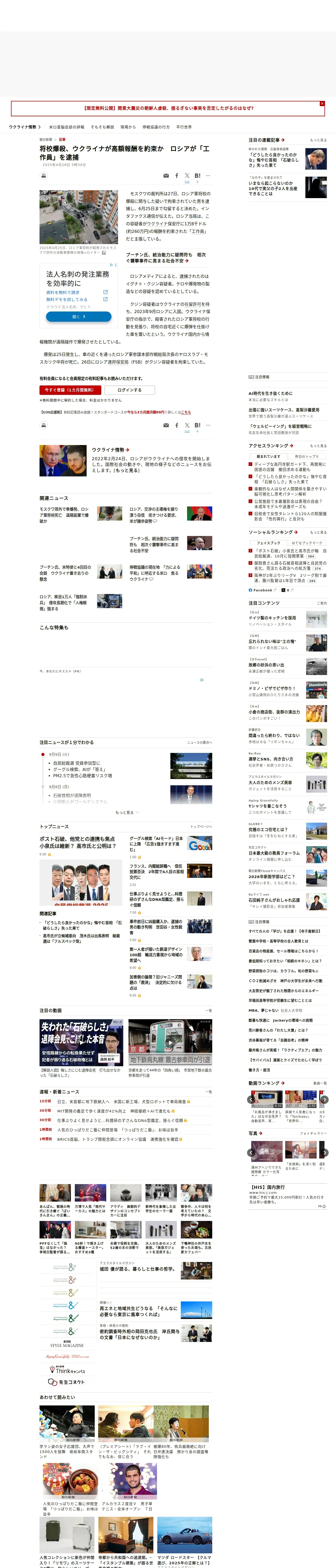Viewport: 336px width, 1568px height.
Task: Open the フォトギャラリー link
Action: tap(313, 1133)
